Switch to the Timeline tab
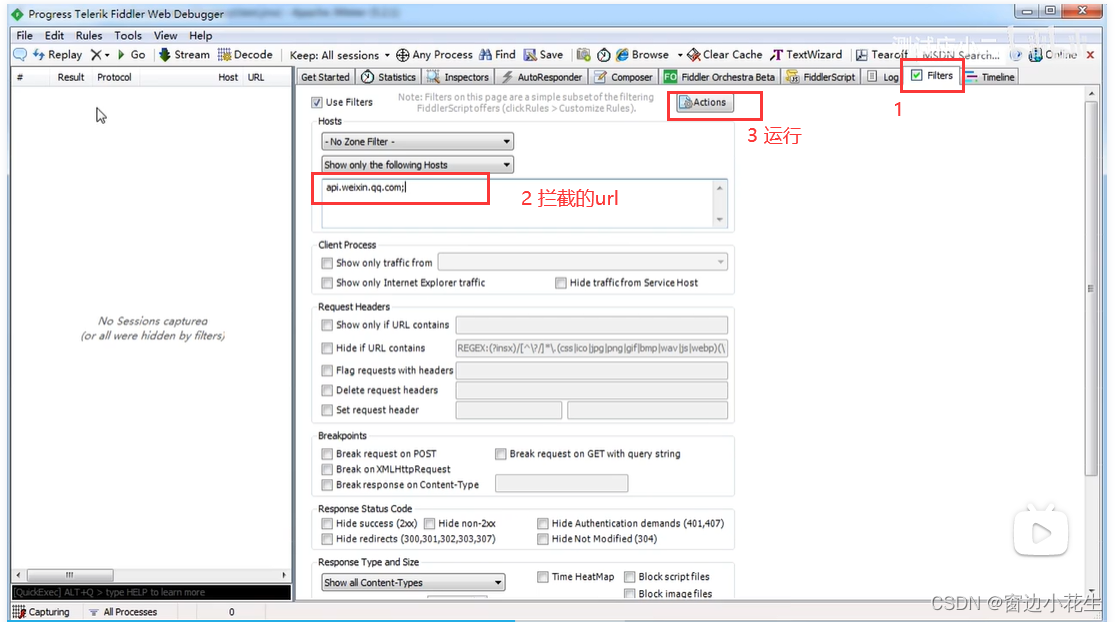The width and height of the screenshot is (1118, 622). click(x=990, y=77)
